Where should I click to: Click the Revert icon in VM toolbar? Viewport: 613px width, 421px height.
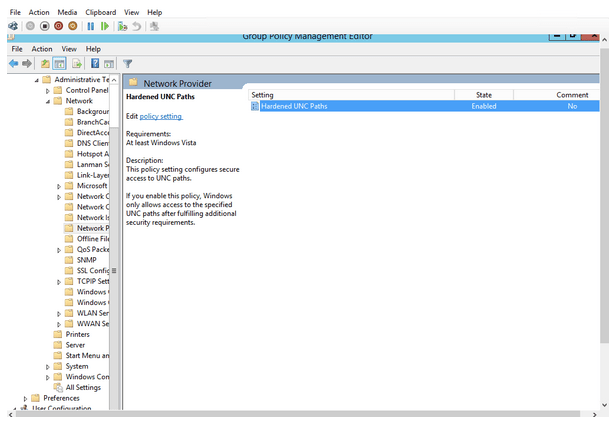coord(136,26)
